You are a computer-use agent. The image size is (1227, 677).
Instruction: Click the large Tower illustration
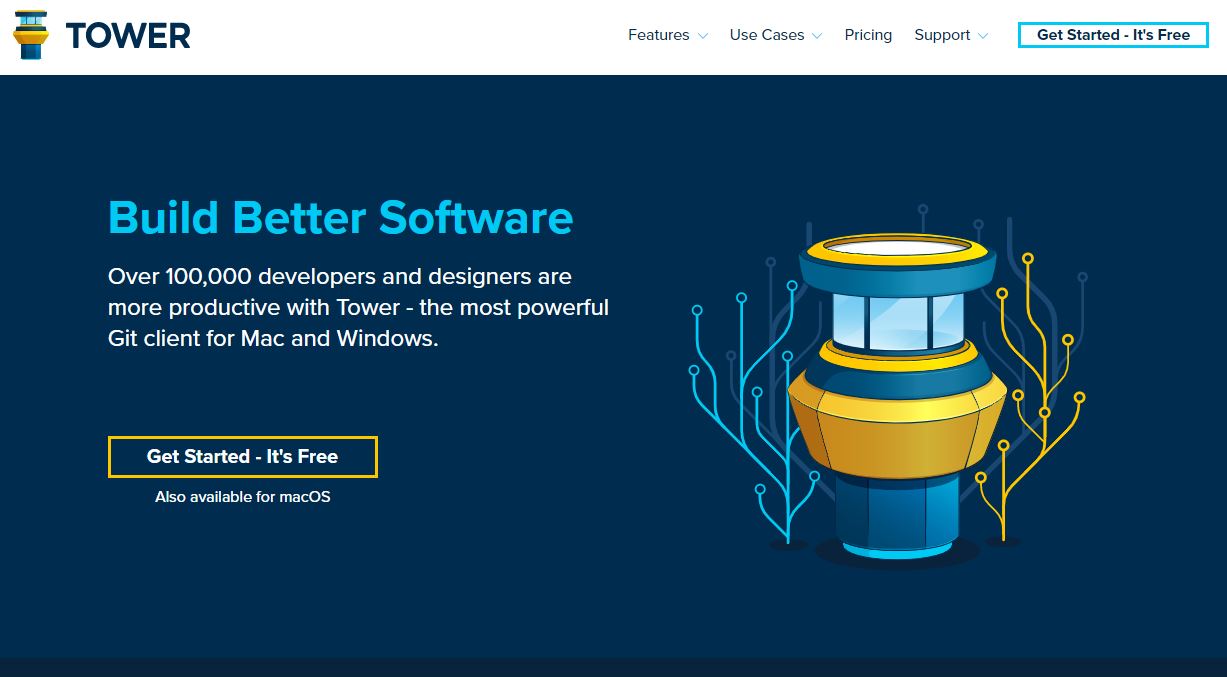point(890,385)
